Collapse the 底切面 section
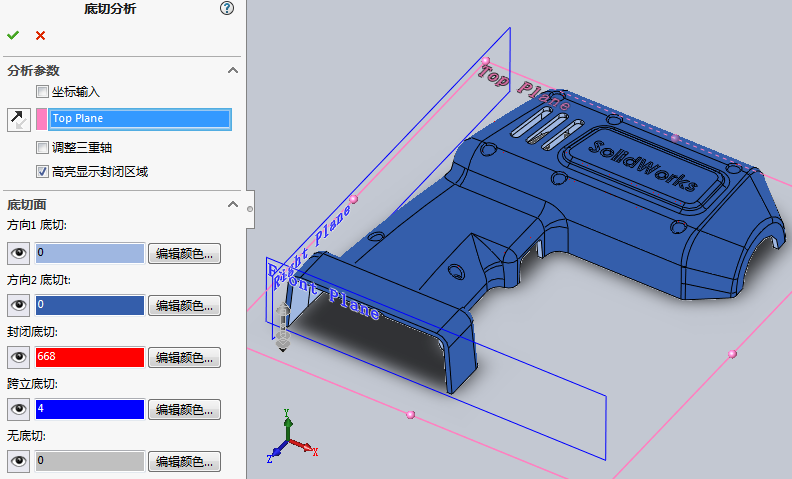The height and width of the screenshot is (479, 792). tap(233, 204)
